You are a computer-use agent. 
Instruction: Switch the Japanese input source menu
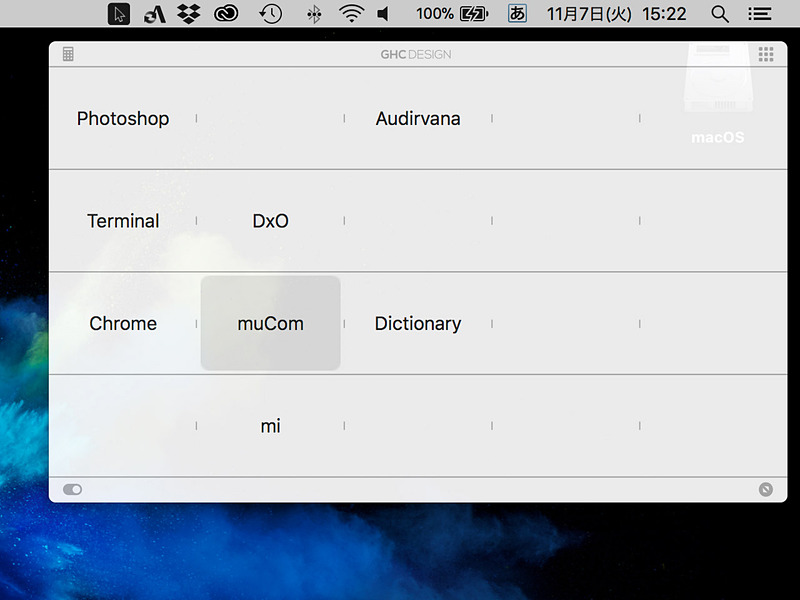[x=517, y=14]
